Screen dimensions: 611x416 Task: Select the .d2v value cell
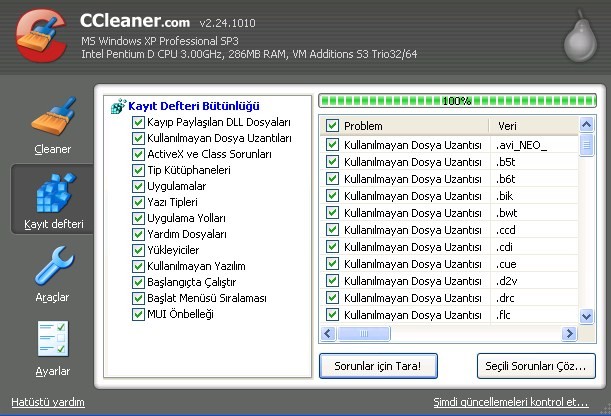point(507,281)
